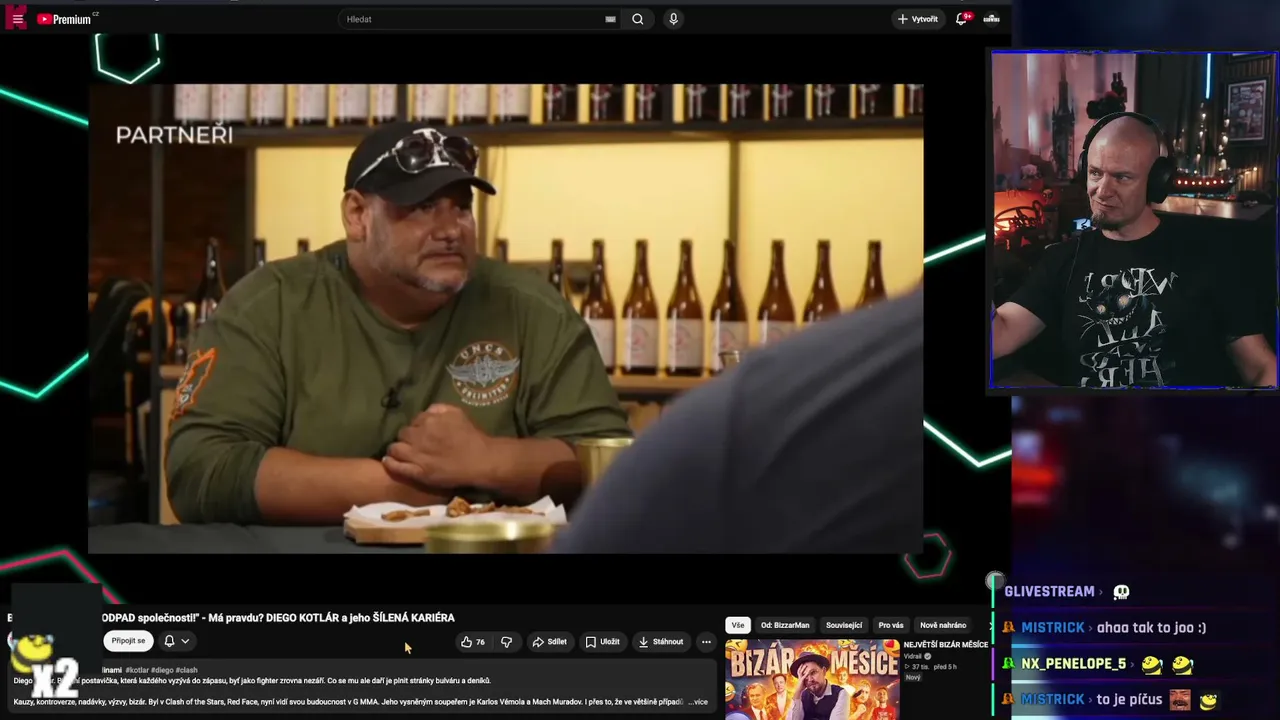Select the Vše filter chip
This screenshot has height=720, width=1280.
point(738,625)
